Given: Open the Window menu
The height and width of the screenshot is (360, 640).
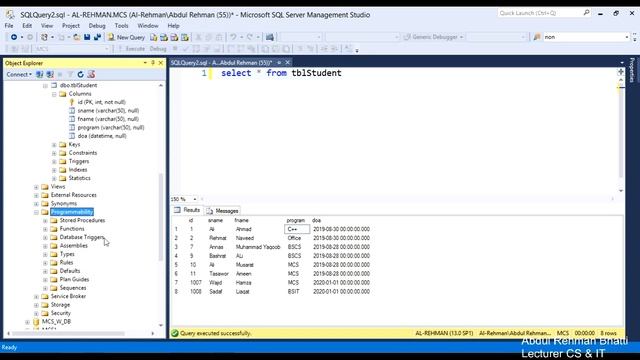Looking at the screenshot, I should tap(148, 25).
